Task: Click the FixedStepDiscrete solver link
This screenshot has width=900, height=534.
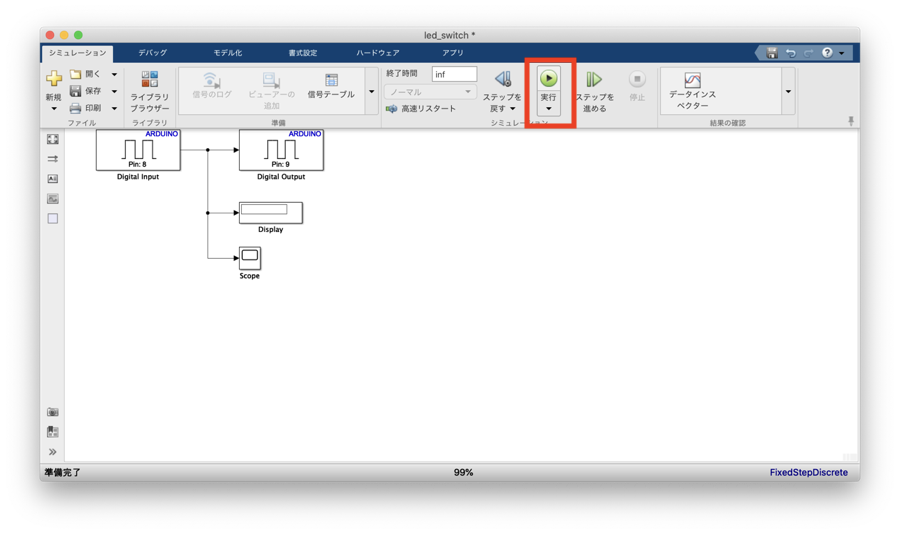Action: point(808,473)
